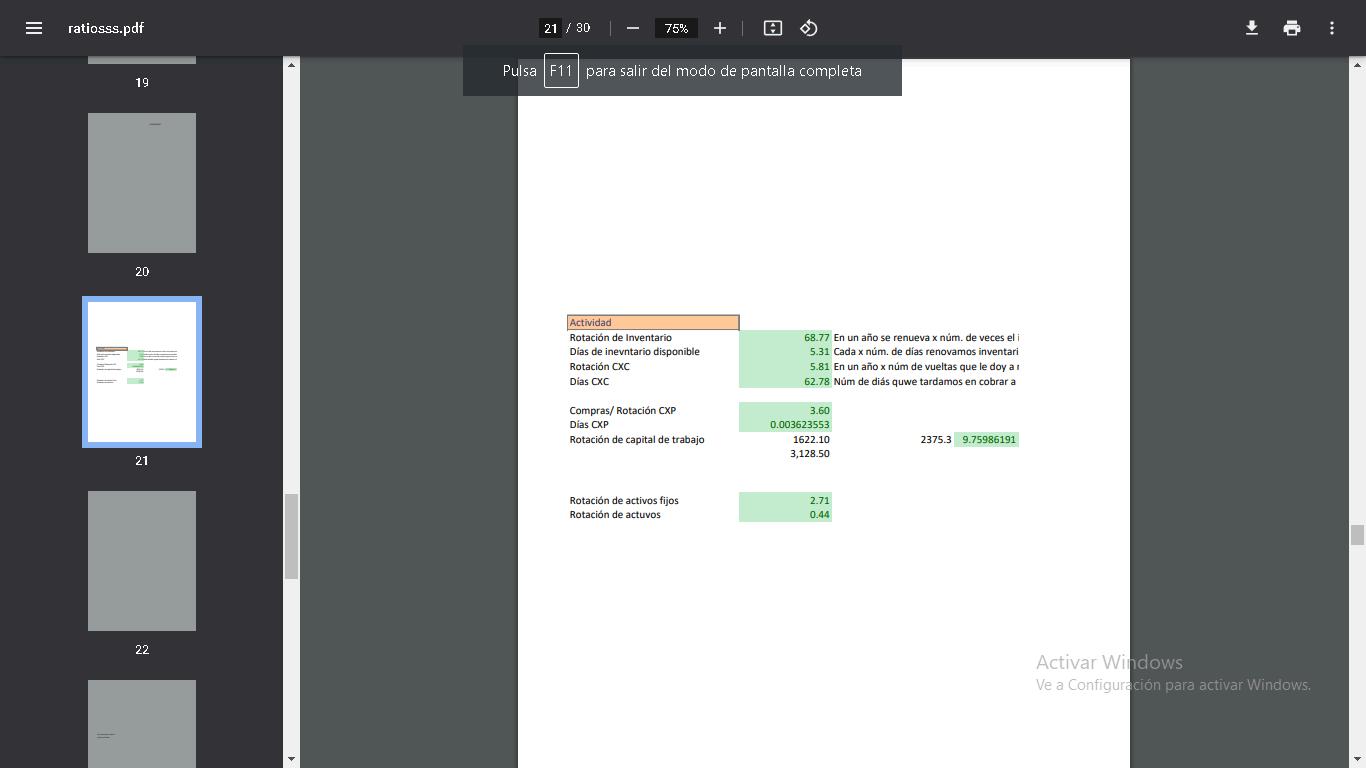Zoom in with the plus button
The width and height of the screenshot is (1366, 768).
[x=720, y=28]
